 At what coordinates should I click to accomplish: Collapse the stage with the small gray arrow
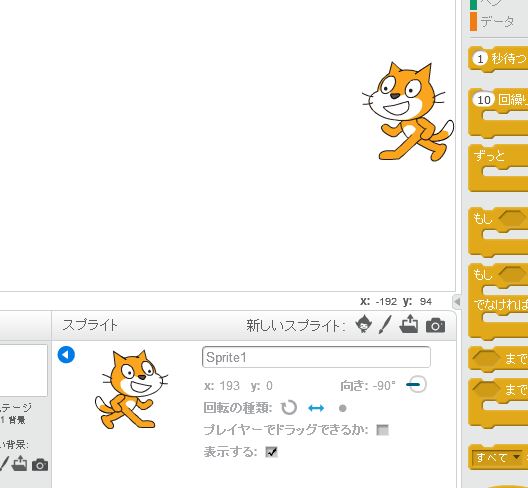click(x=457, y=301)
